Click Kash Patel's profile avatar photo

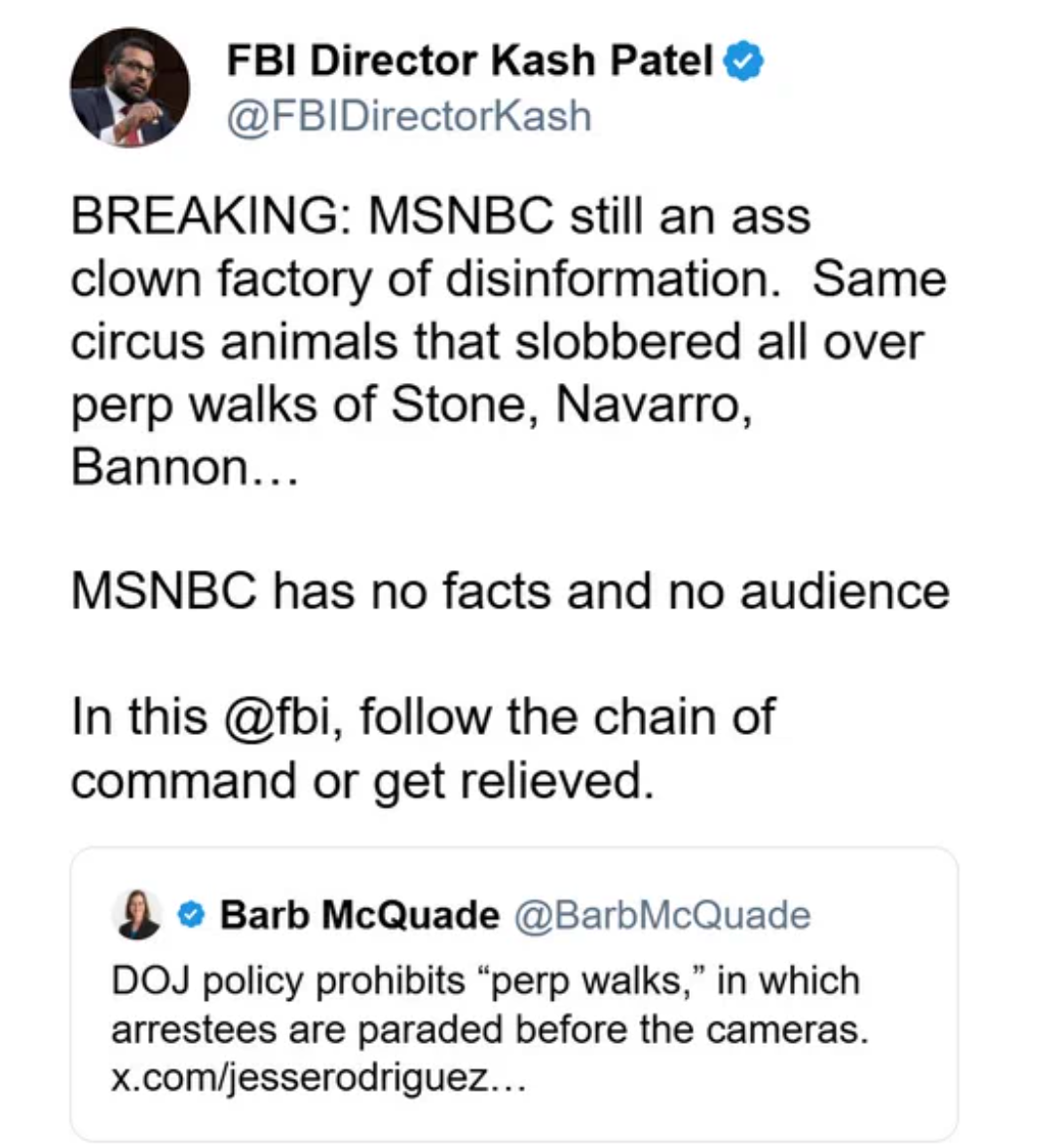(x=130, y=88)
